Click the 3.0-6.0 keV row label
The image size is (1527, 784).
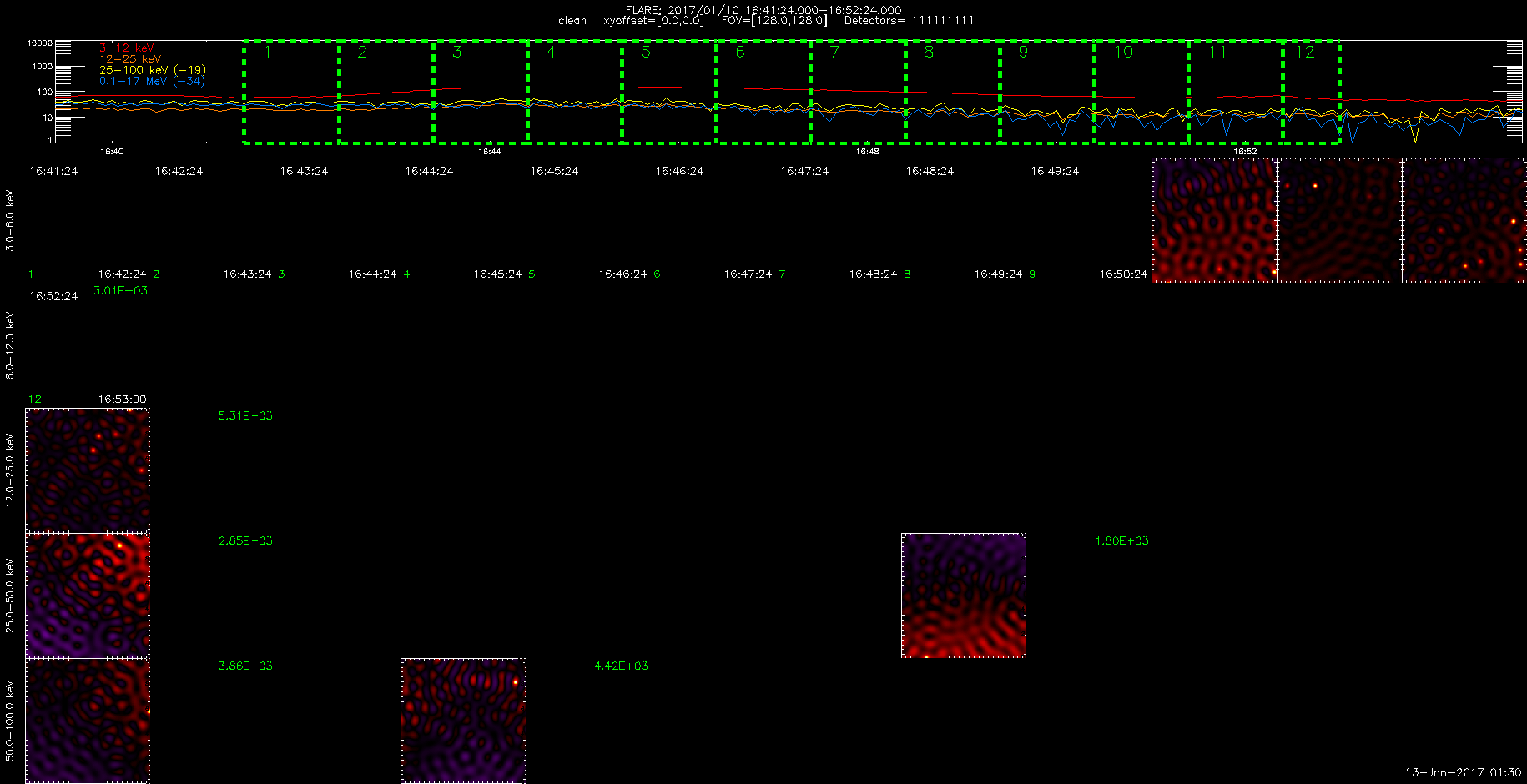[10, 220]
